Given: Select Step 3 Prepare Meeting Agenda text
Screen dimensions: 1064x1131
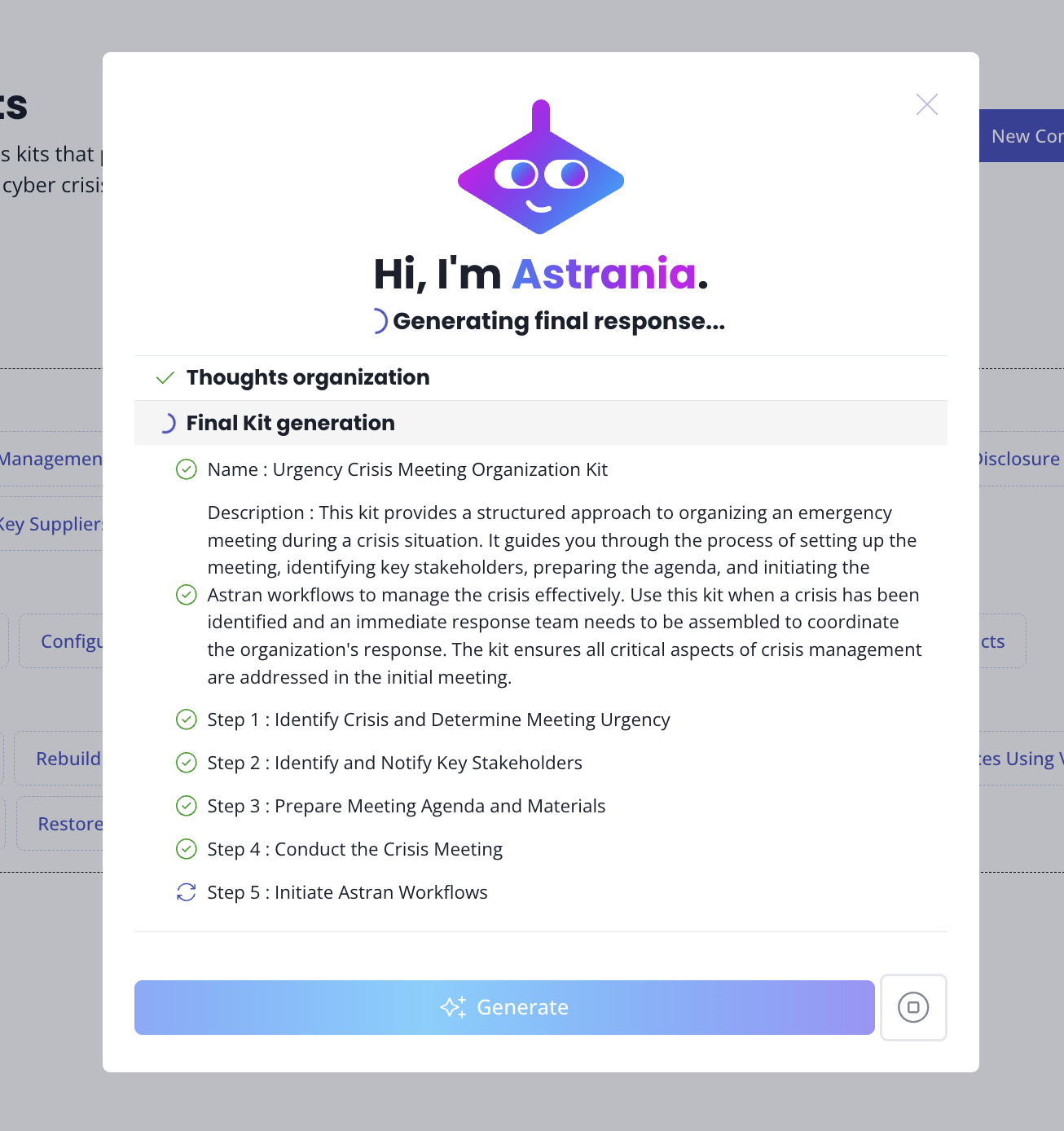Looking at the screenshot, I should tap(406, 806).
